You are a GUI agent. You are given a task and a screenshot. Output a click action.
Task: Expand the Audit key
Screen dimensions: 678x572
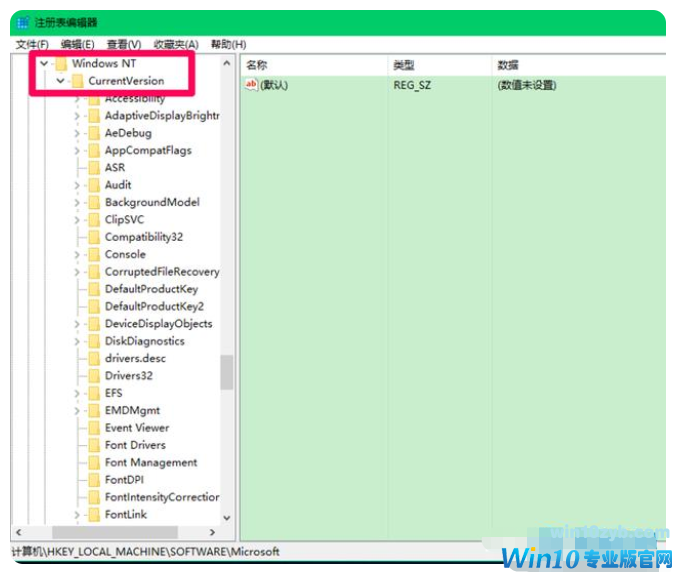coord(77,185)
